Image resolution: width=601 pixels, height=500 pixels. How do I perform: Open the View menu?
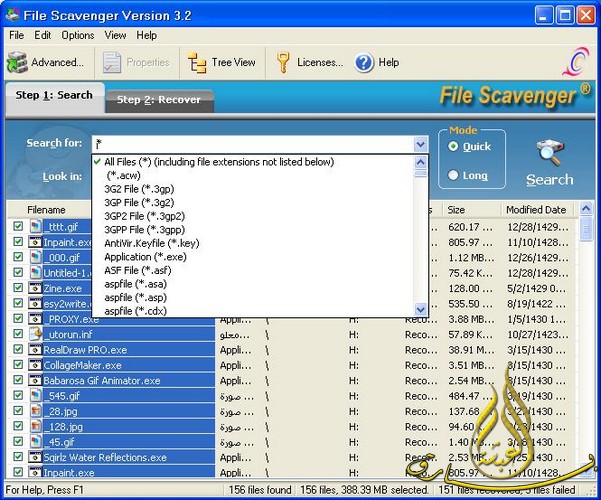tap(115, 35)
